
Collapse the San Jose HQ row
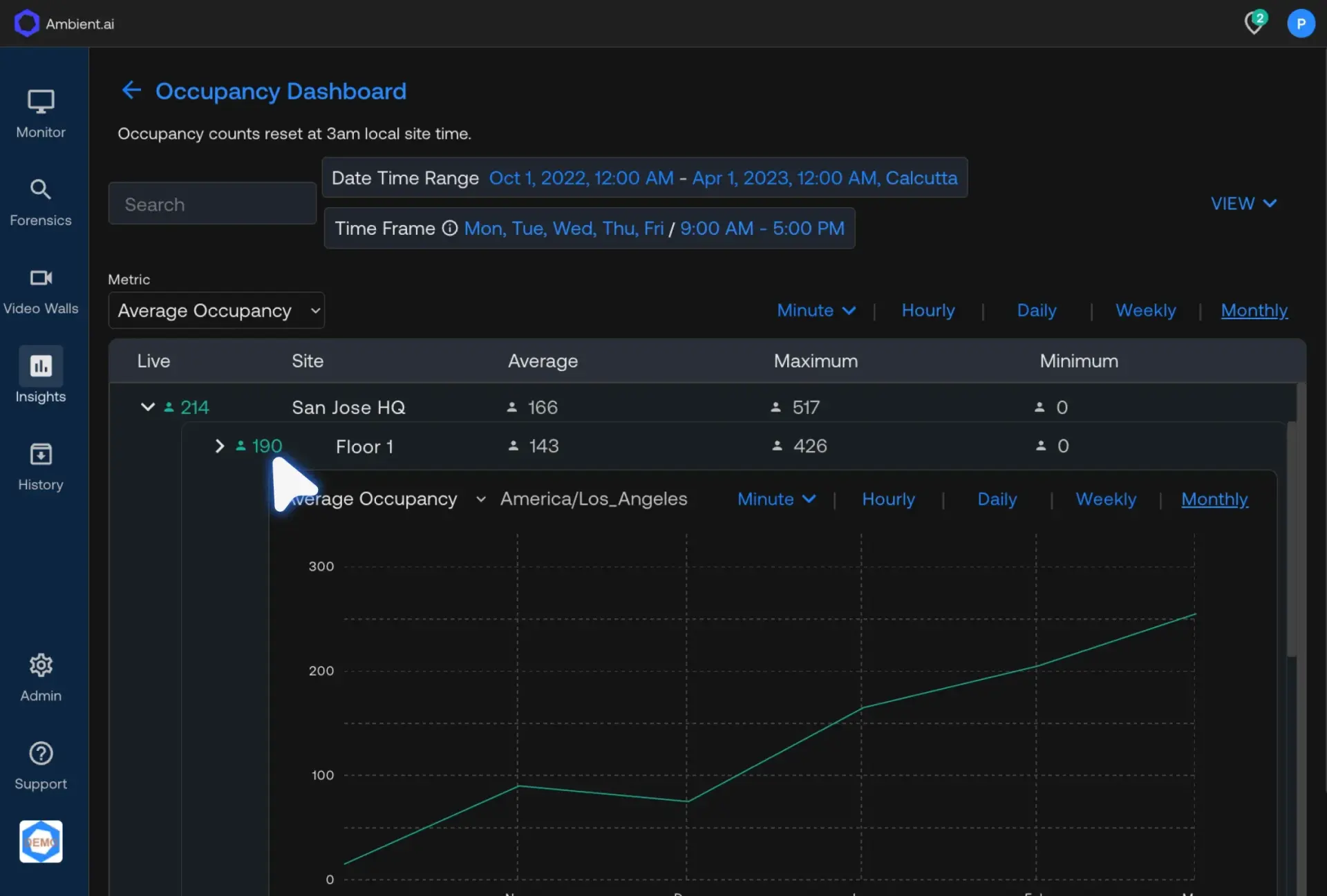point(147,407)
